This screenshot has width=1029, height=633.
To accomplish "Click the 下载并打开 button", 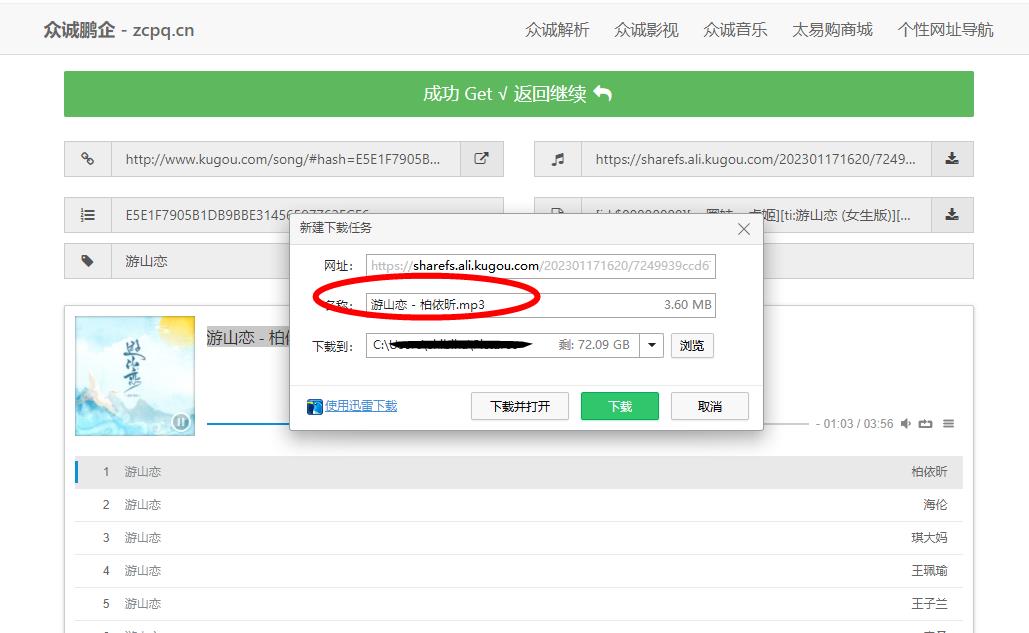I will tap(520, 407).
